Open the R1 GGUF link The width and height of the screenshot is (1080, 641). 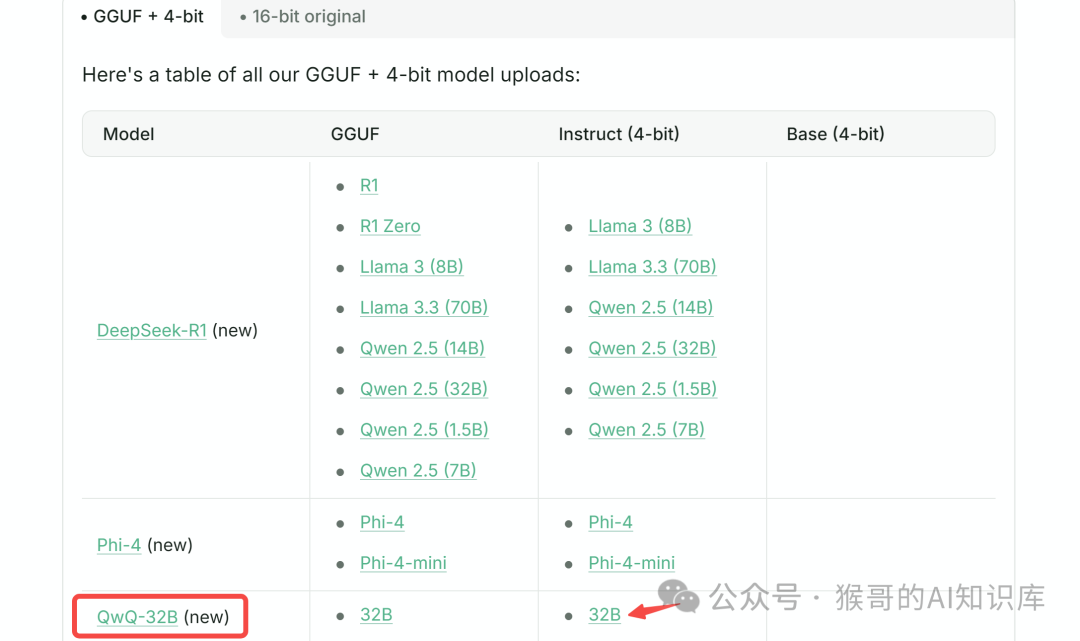pos(369,185)
